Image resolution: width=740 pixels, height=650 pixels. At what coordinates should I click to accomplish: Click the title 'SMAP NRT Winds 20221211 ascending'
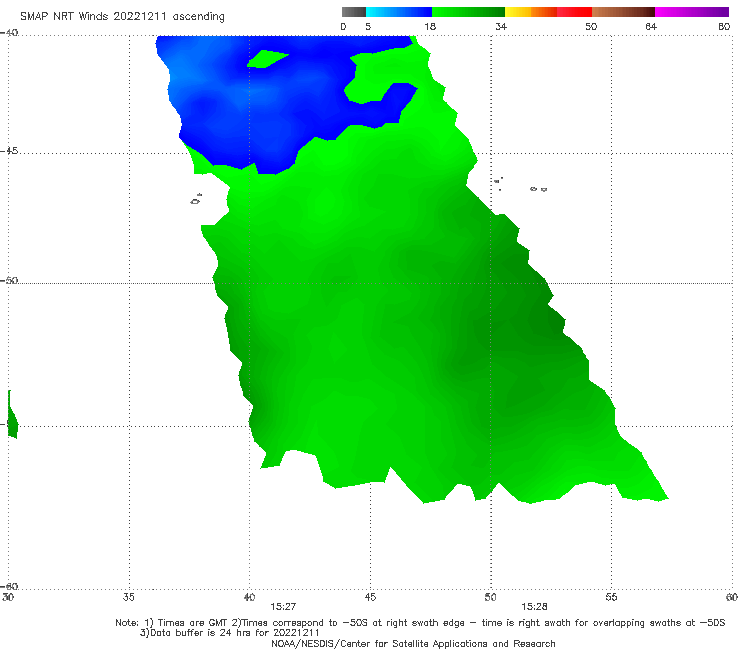pyautogui.click(x=122, y=16)
